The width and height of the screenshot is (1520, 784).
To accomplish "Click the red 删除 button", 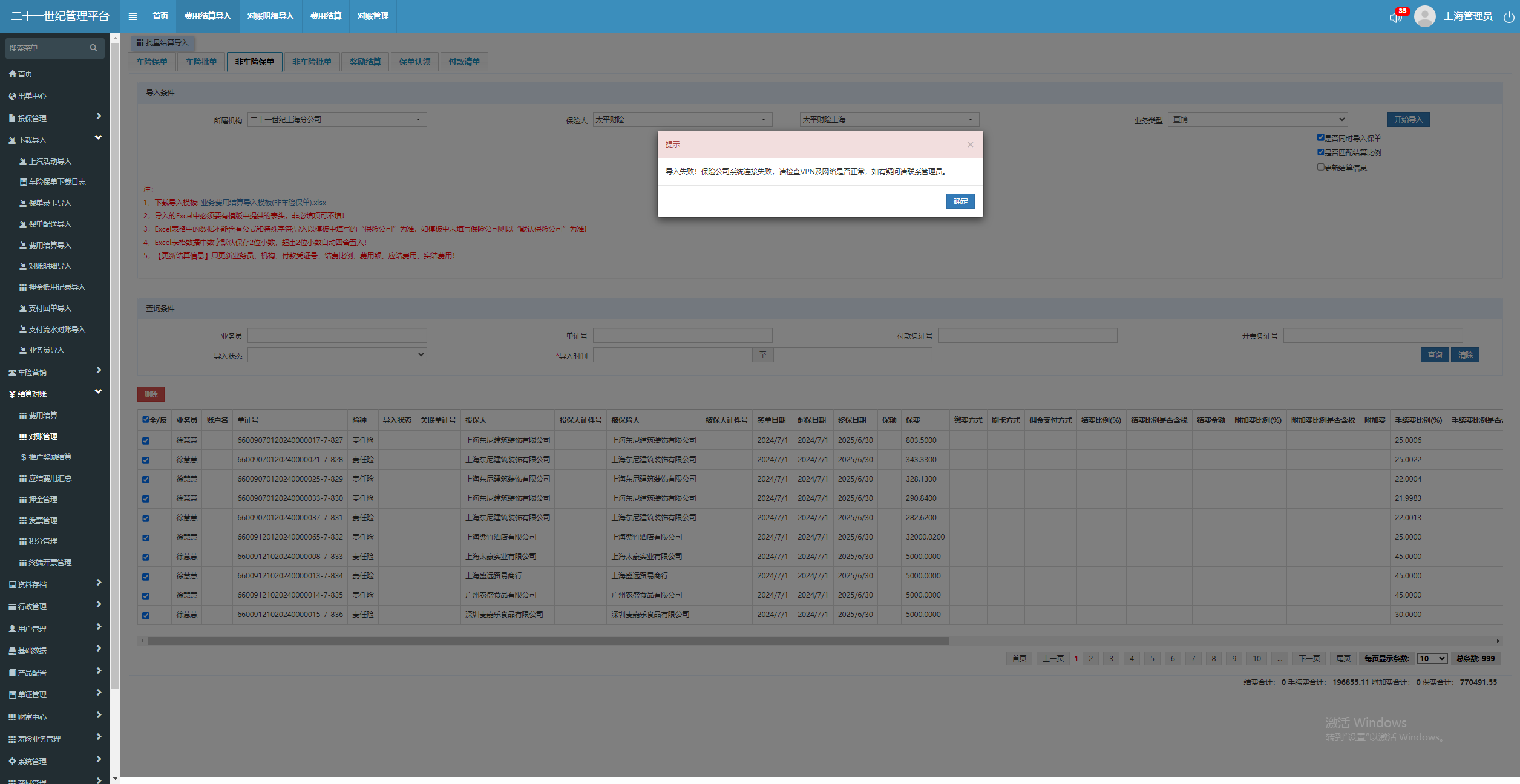I will coord(151,394).
